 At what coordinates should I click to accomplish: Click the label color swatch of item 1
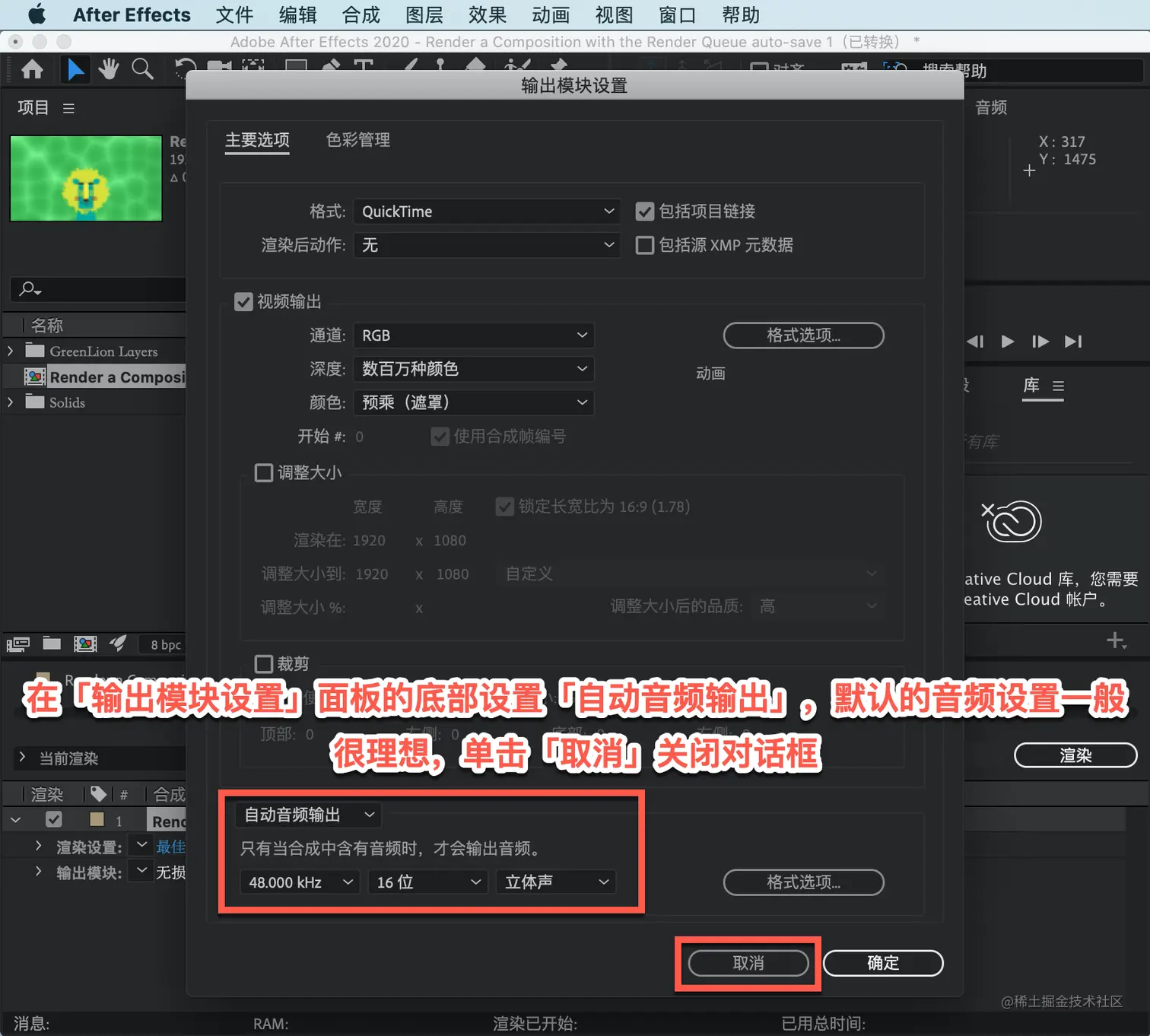coord(97,820)
